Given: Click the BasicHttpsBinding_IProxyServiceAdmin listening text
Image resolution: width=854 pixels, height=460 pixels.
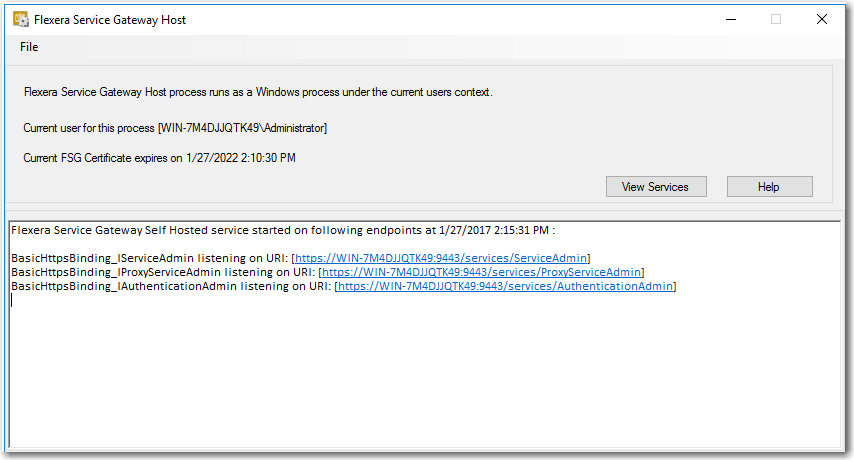Looking at the screenshot, I should pos(163,272).
